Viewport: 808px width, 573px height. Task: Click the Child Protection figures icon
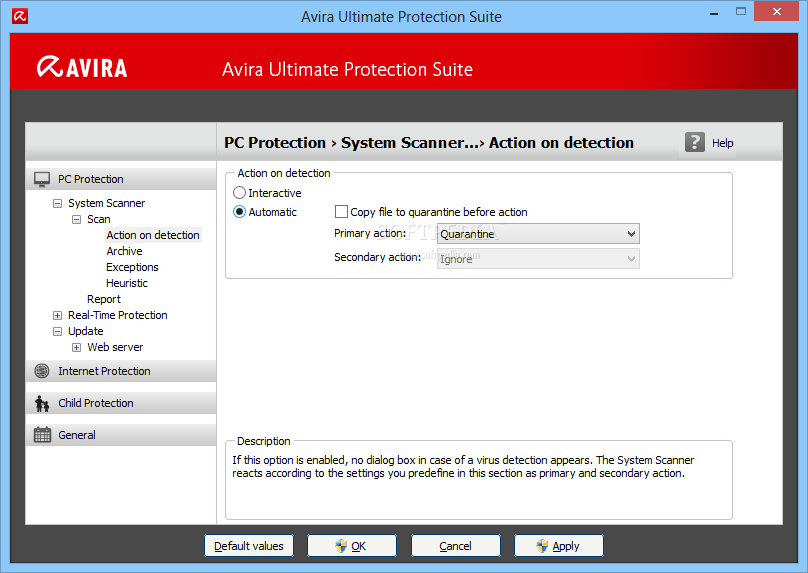(x=42, y=403)
